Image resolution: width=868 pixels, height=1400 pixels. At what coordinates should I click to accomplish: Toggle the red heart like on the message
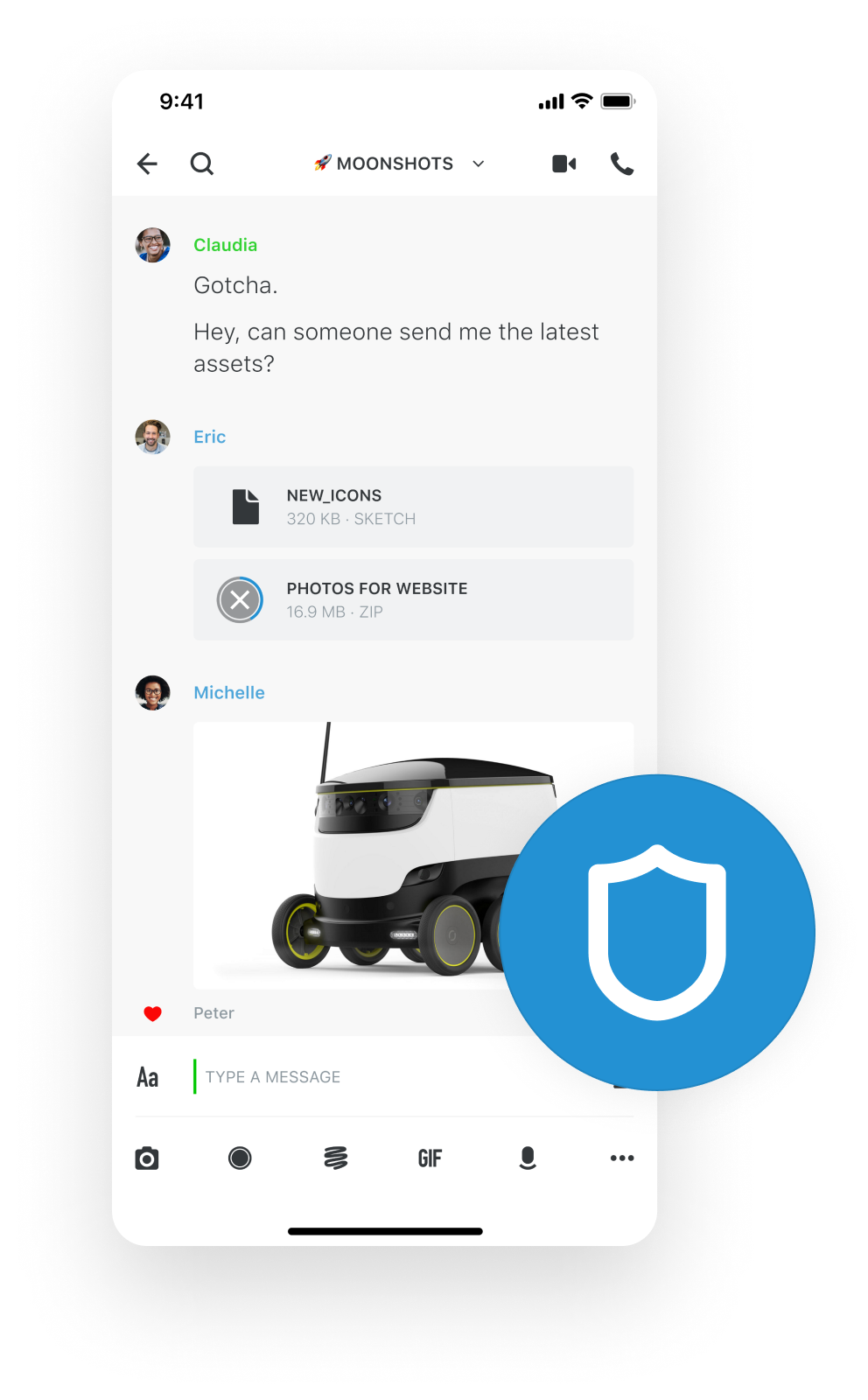pos(153,1013)
